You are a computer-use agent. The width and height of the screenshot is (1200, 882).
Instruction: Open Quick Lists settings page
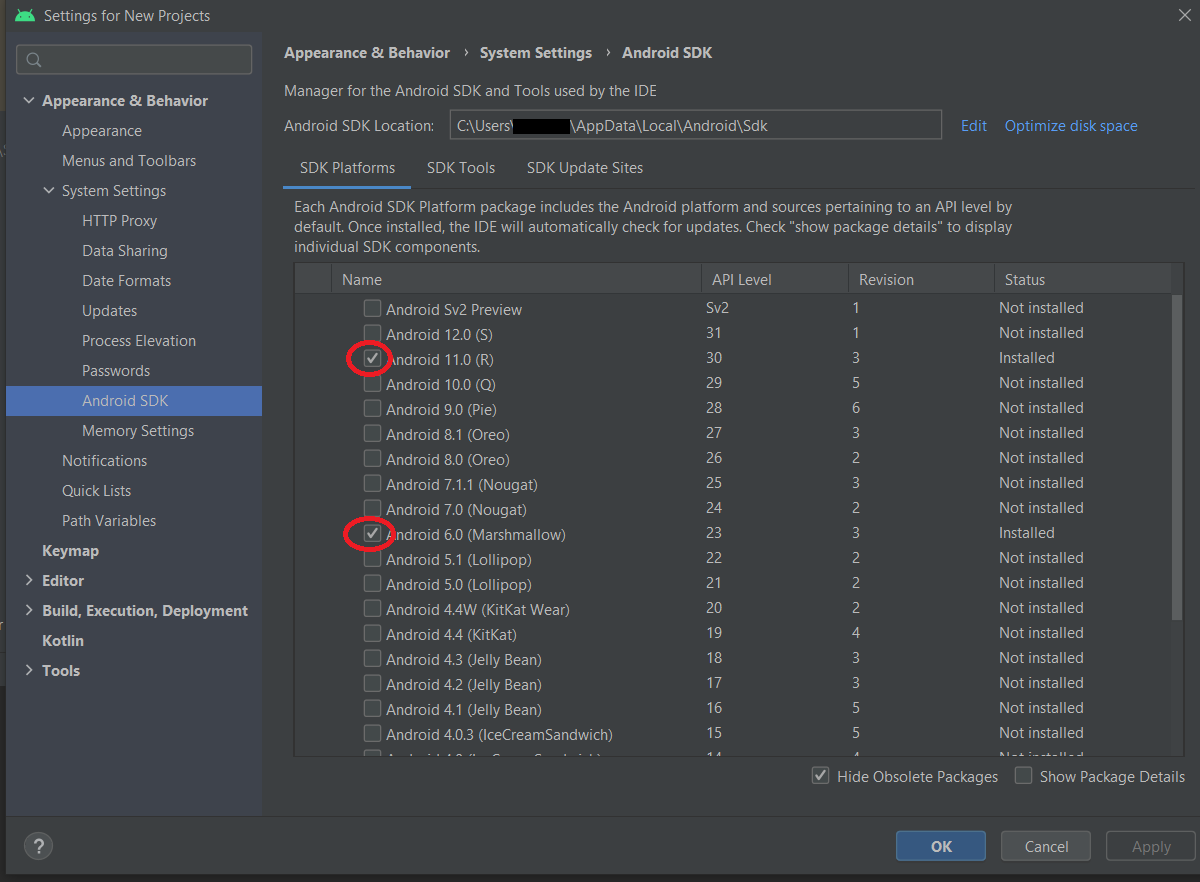coord(96,491)
